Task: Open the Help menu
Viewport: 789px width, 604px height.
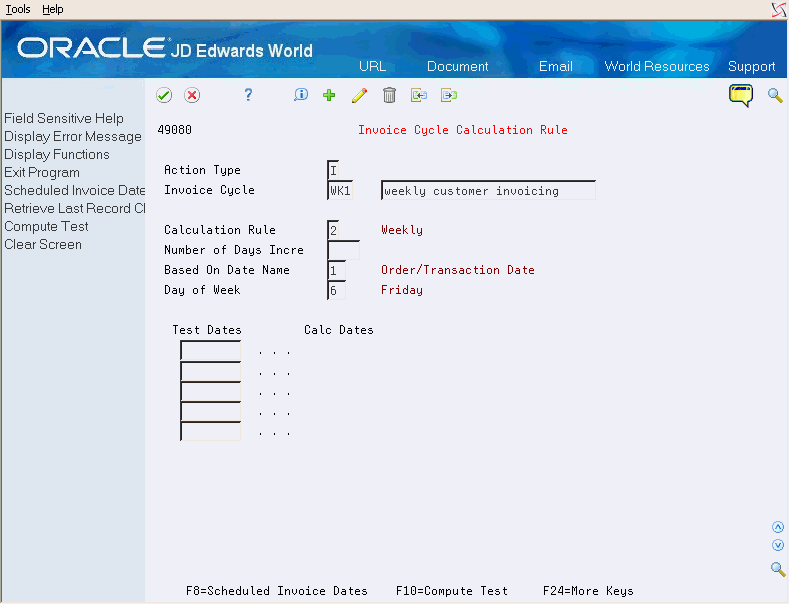Action: tap(53, 9)
